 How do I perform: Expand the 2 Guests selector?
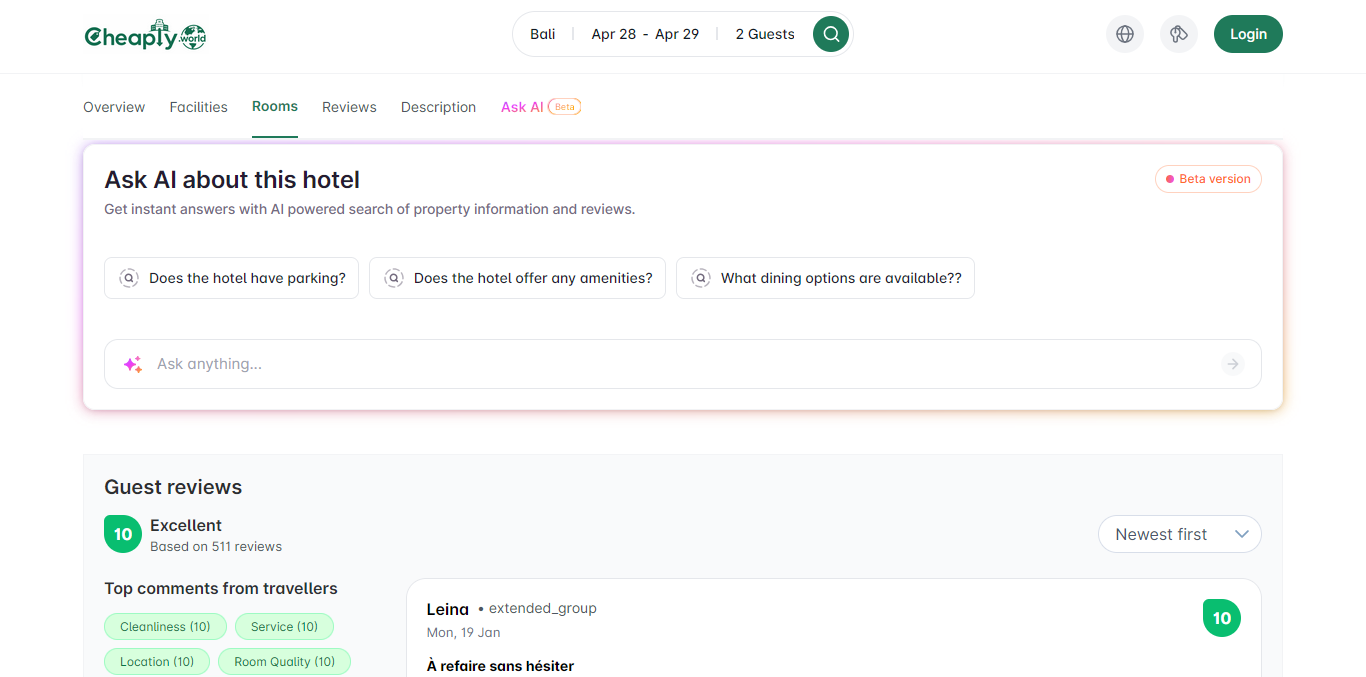tap(765, 34)
